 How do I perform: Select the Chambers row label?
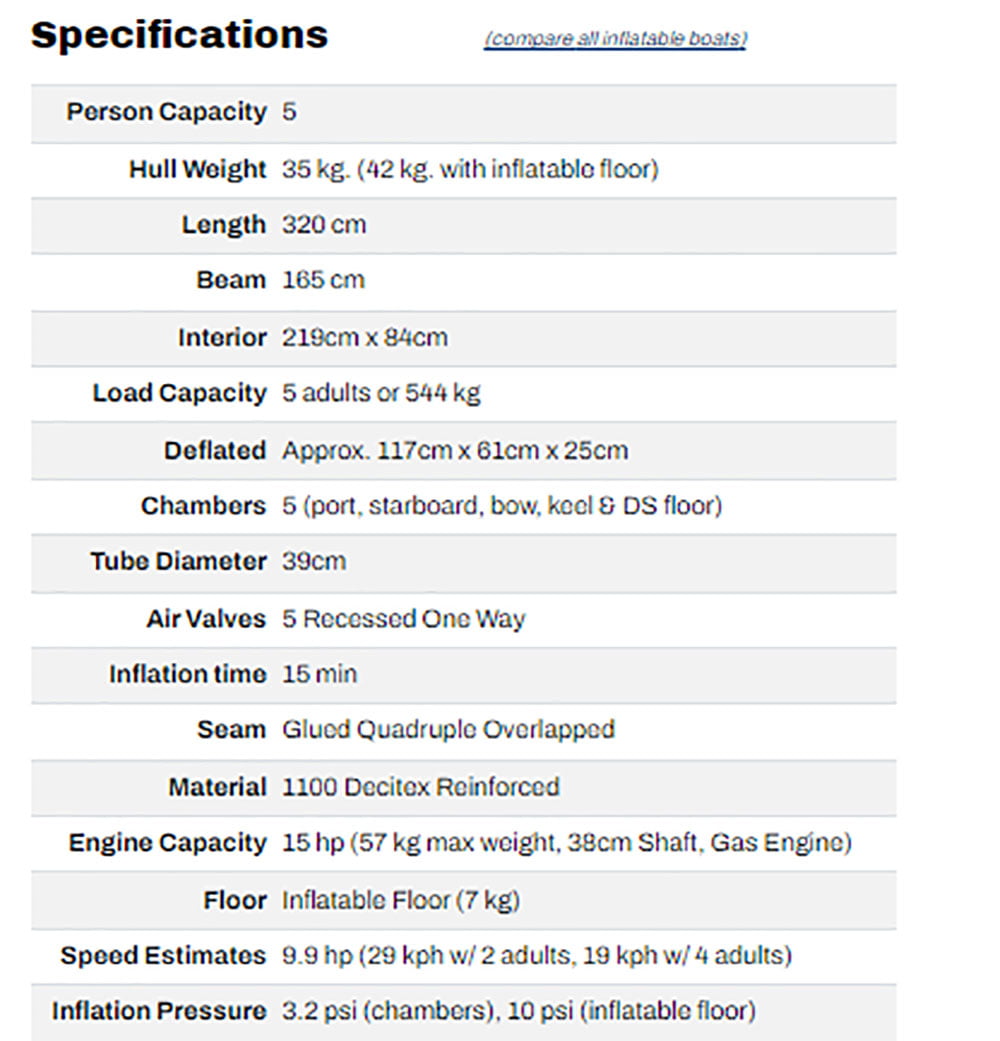tap(203, 506)
